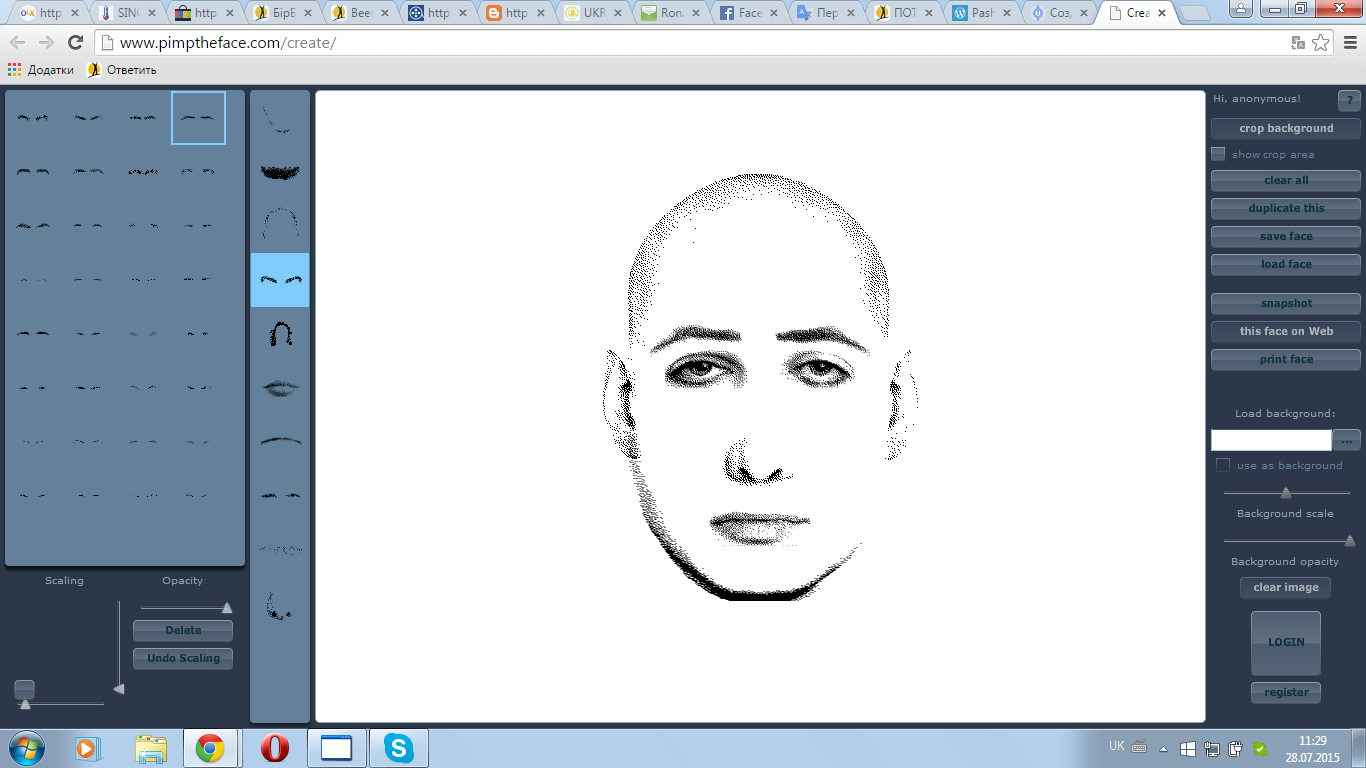Tick the use as background checkbox
Screen dimensions: 1366x768
[x=1222, y=465]
